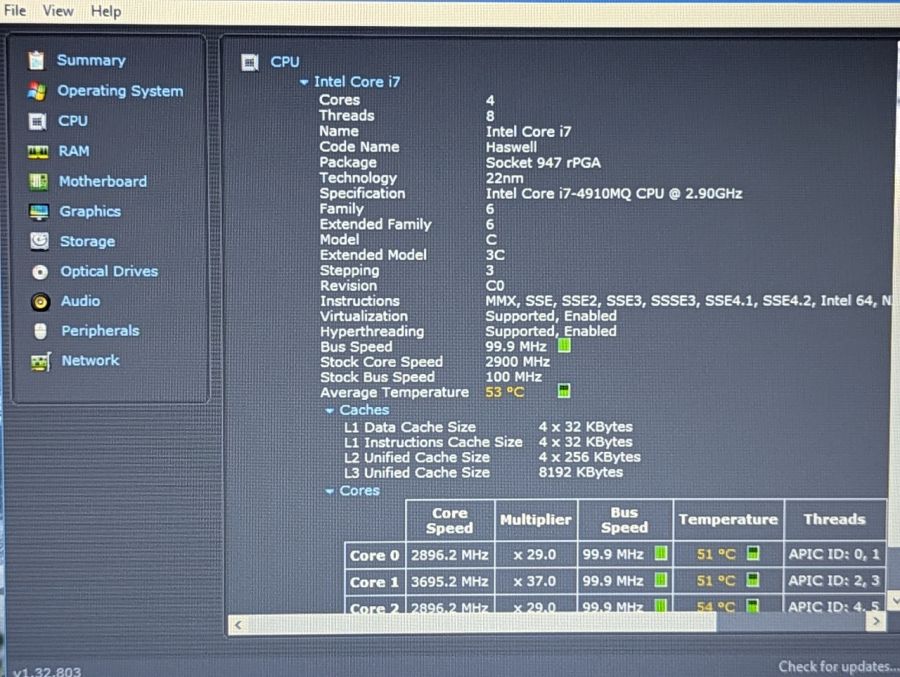
Task: Click the CPU chip icon in sidebar
Action: [x=37, y=121]
